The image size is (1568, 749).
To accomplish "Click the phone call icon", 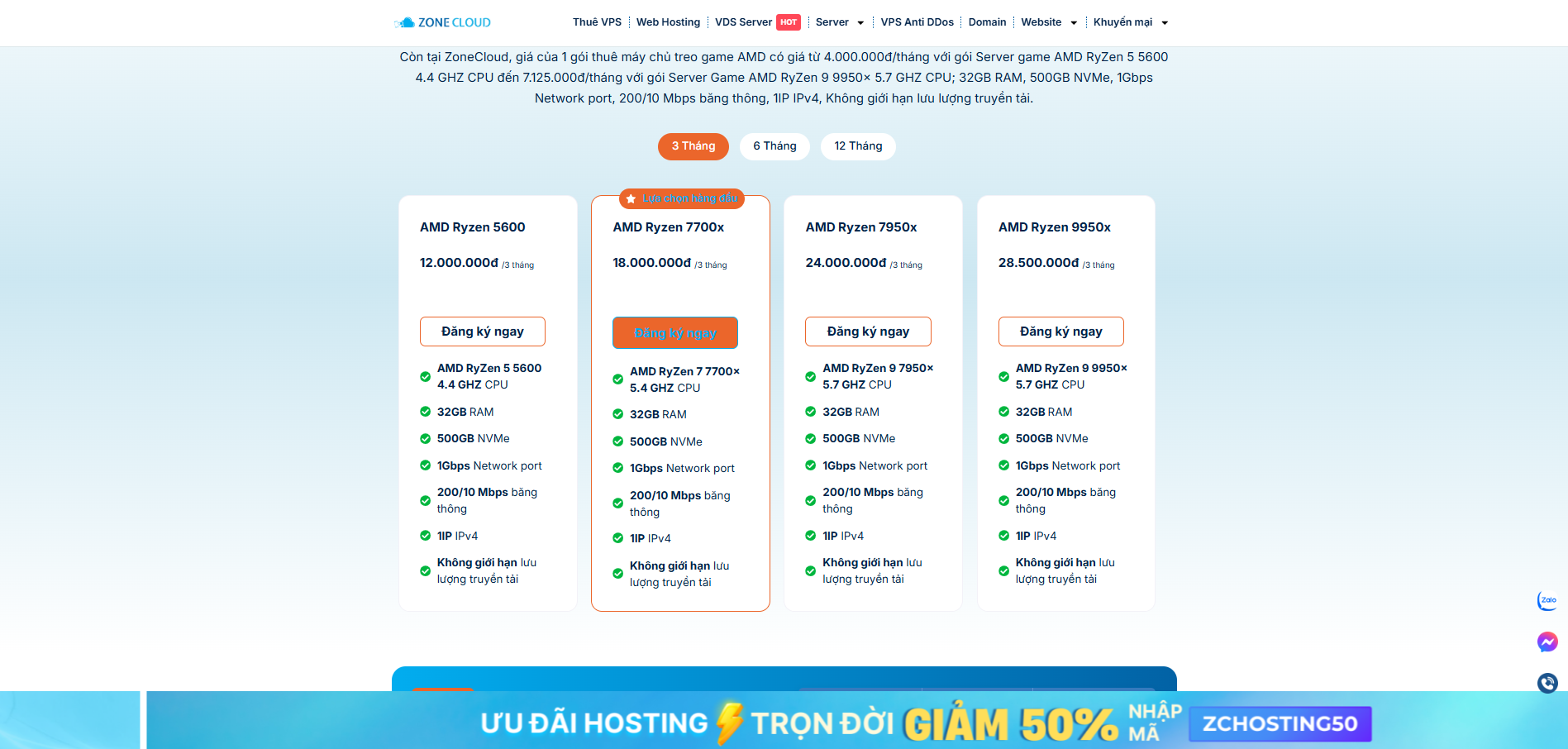I will pos(1547,683).
